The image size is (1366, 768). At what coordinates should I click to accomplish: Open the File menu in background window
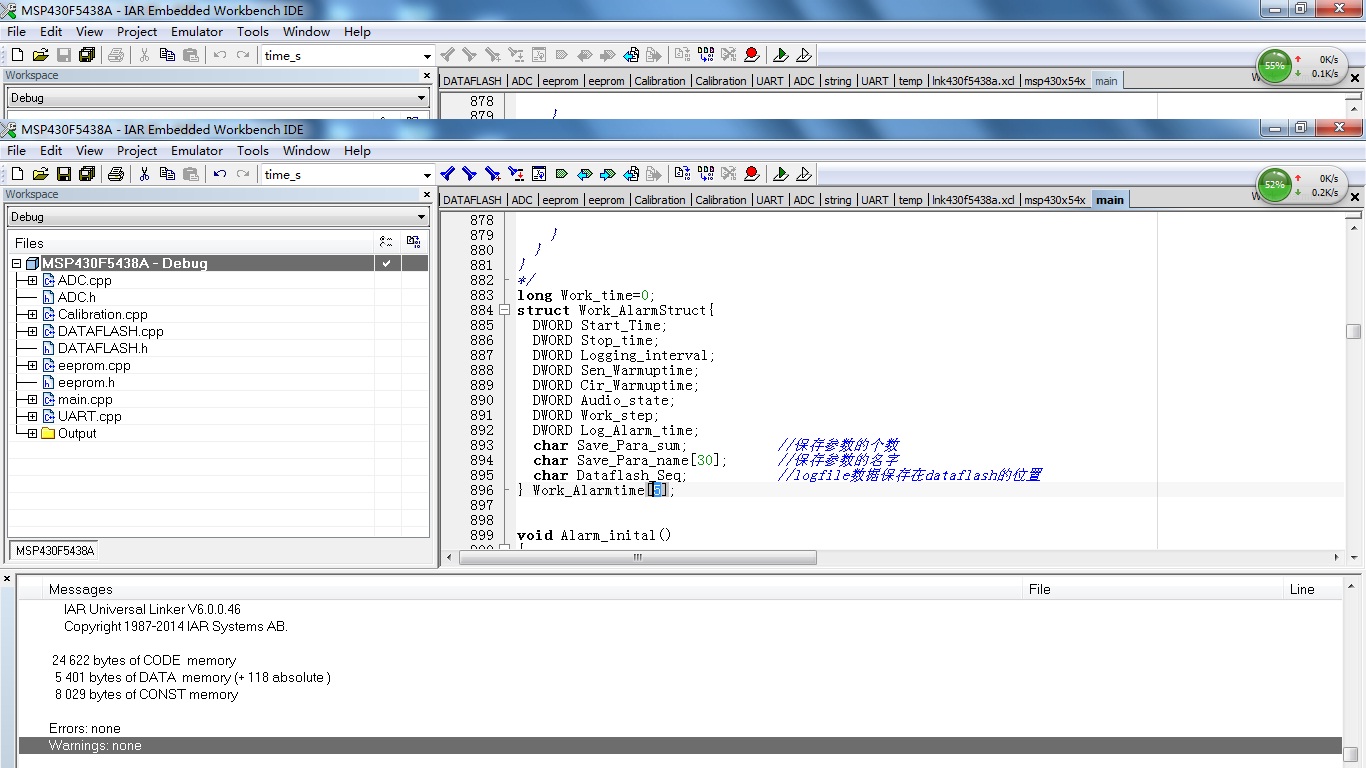click(17, 31)
